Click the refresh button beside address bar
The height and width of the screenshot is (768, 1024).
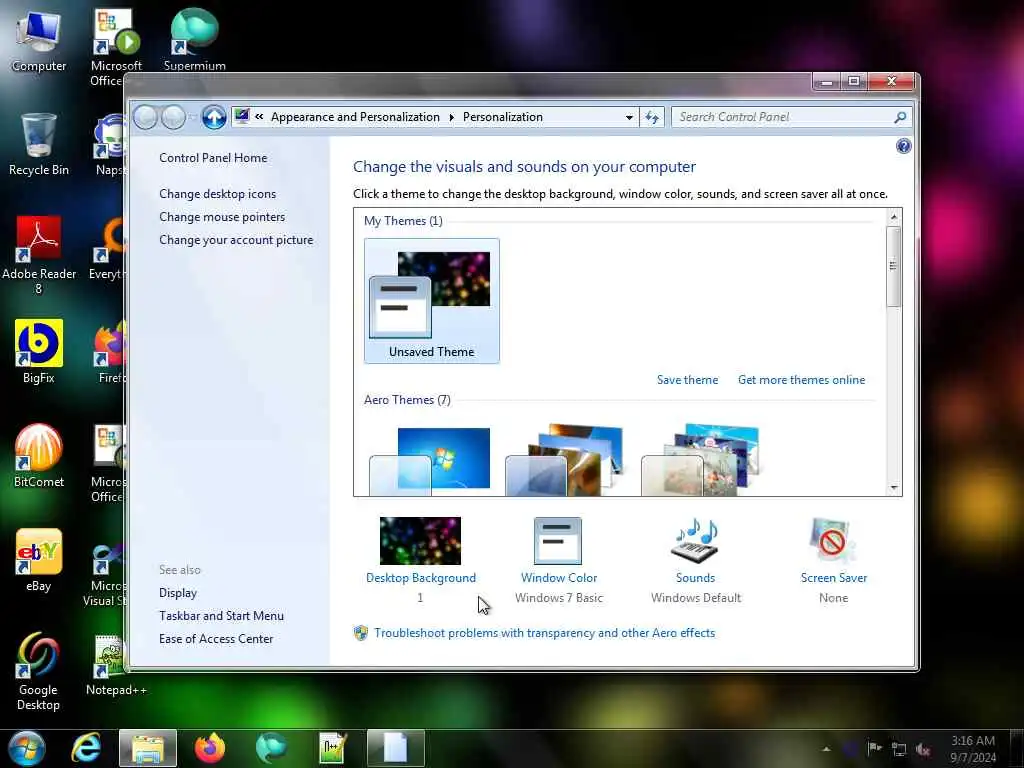[652, 117]
